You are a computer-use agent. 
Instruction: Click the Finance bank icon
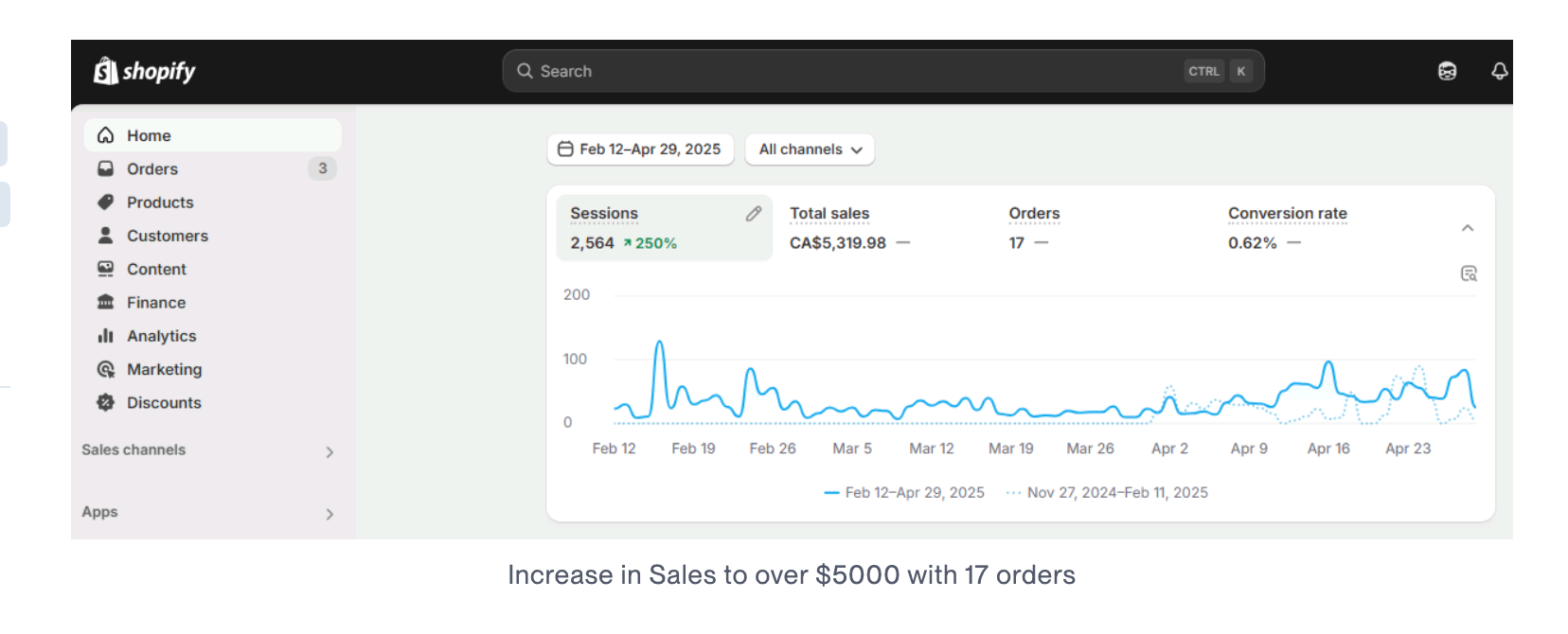point(106,303)
